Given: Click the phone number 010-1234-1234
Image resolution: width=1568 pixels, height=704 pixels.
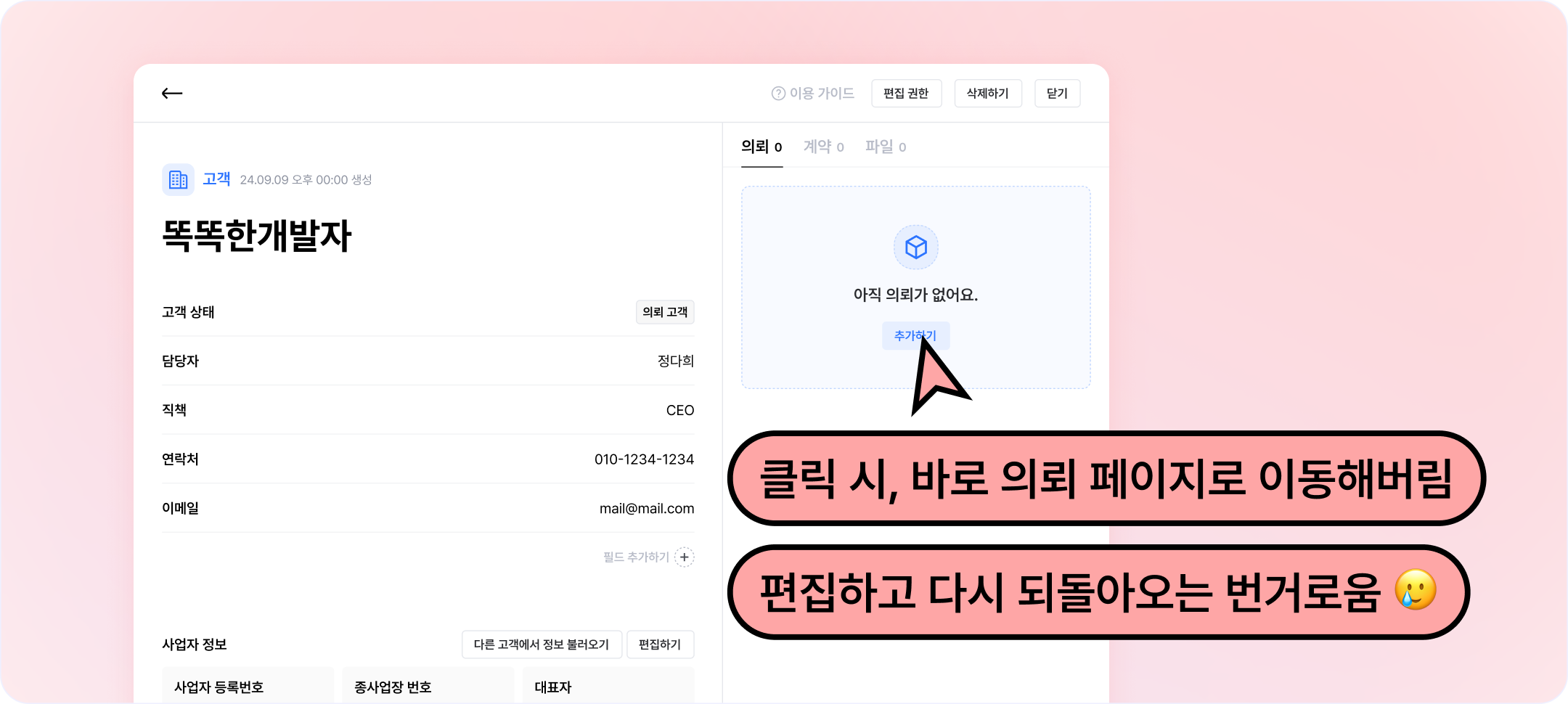Looking at the screenshot, I should (645, 459).
